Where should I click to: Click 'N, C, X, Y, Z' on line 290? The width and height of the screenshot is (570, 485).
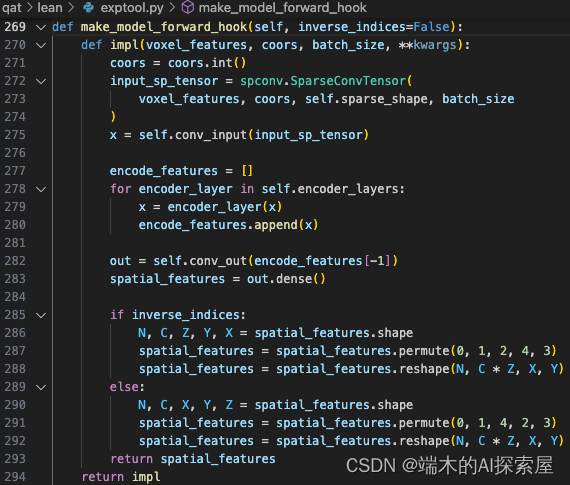(185, 405)
